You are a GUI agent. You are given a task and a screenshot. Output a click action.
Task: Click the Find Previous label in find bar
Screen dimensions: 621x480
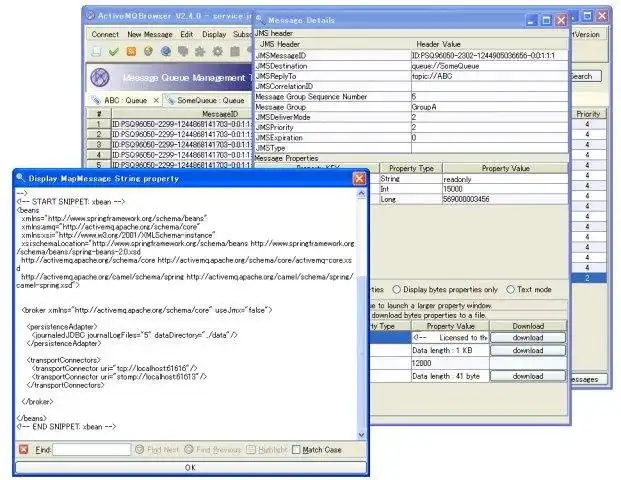(x=219, y=450)
